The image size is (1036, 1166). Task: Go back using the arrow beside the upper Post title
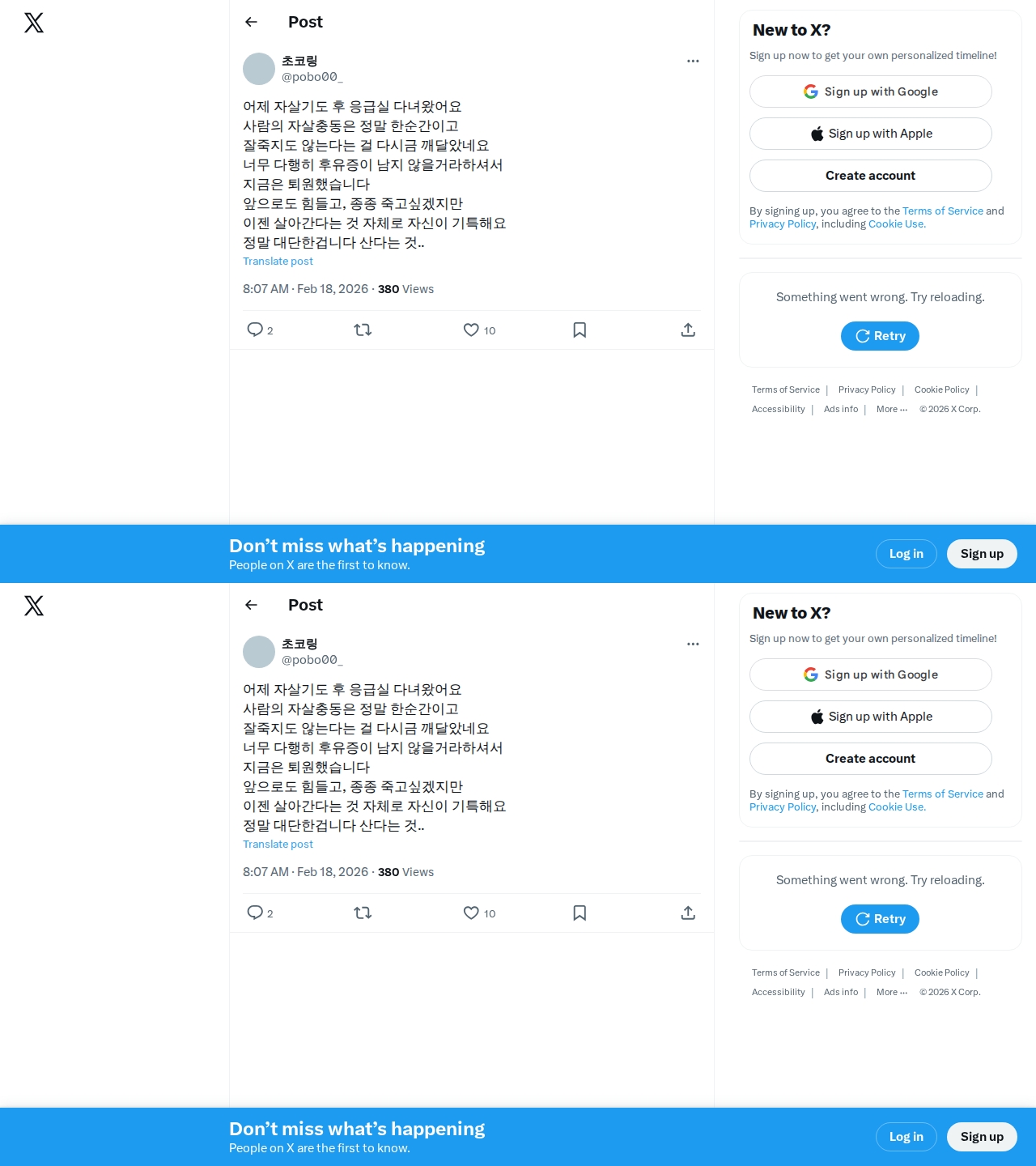[251, 22]
